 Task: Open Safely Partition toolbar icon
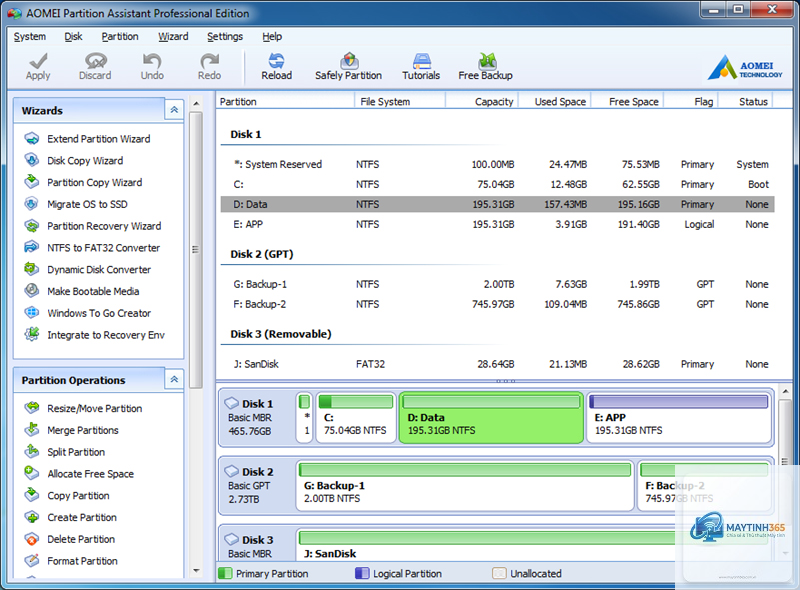tap(349, 61)
